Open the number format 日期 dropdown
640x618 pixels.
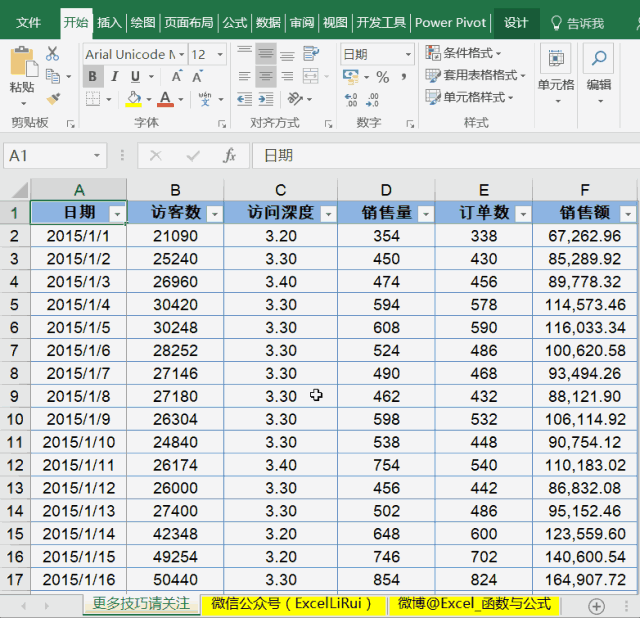pos(408,55)
